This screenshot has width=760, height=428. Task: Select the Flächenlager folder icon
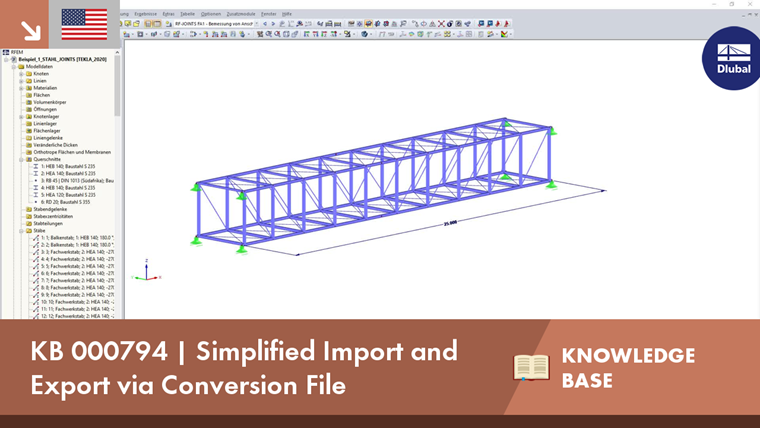(29, 131)
